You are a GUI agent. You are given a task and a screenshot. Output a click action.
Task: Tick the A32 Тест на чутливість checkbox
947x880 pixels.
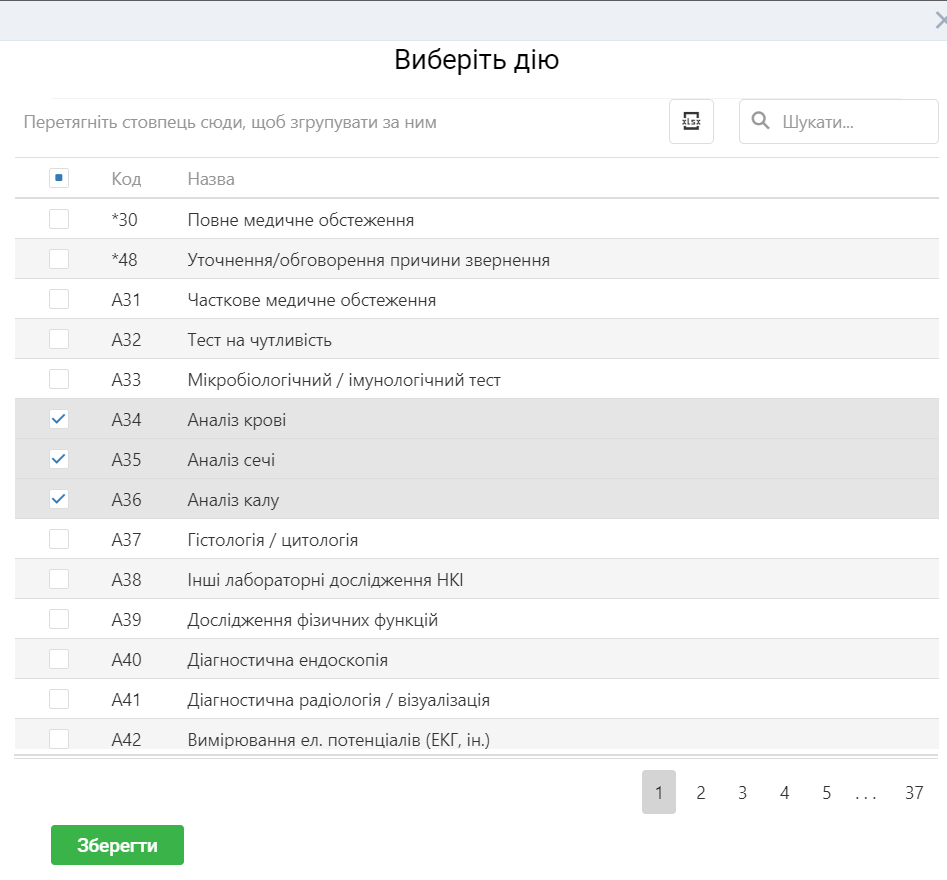tap(59, 339)
